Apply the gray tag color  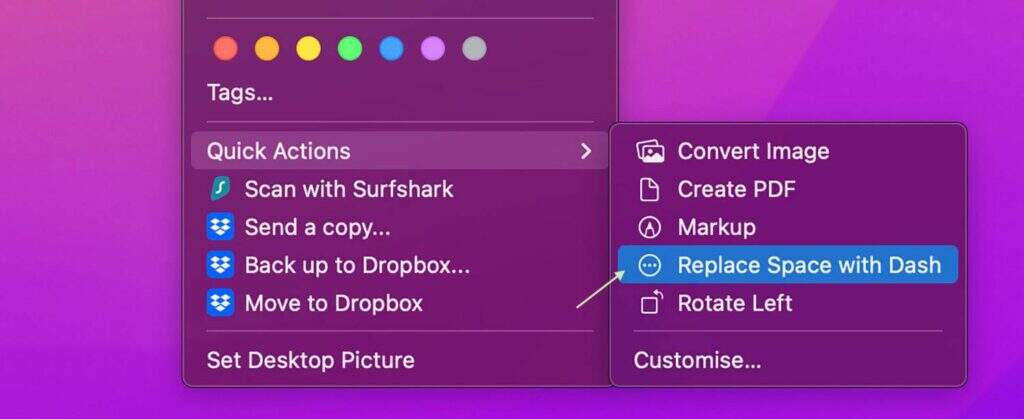(x=474, y=48)
